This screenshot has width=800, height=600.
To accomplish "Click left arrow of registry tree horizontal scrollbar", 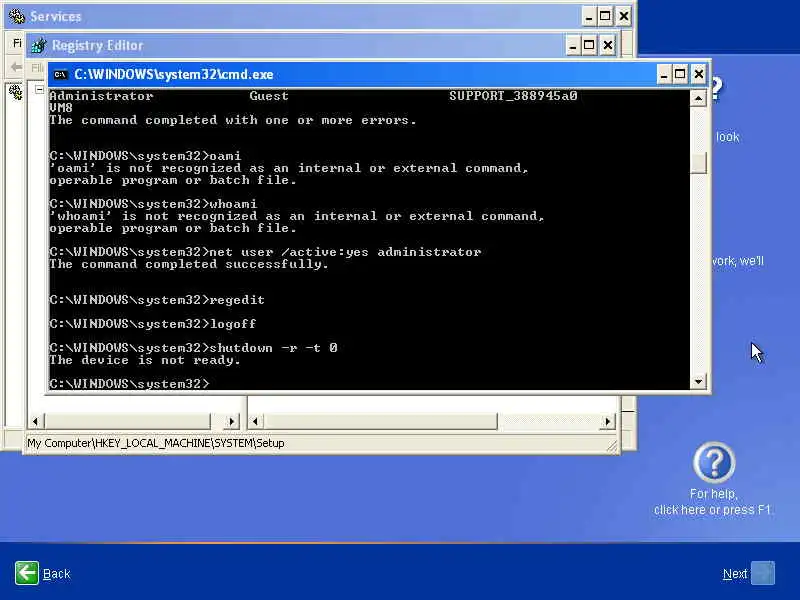I will 35,421.
